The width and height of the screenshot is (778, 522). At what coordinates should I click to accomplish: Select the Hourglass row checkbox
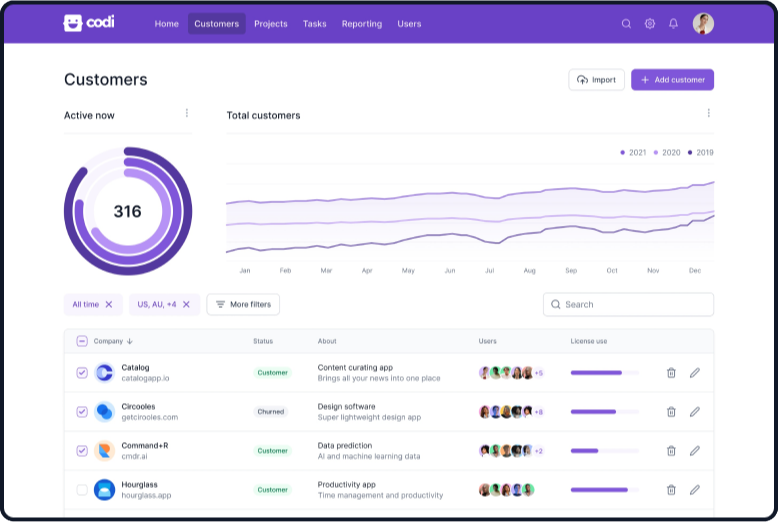coord(82,490)
